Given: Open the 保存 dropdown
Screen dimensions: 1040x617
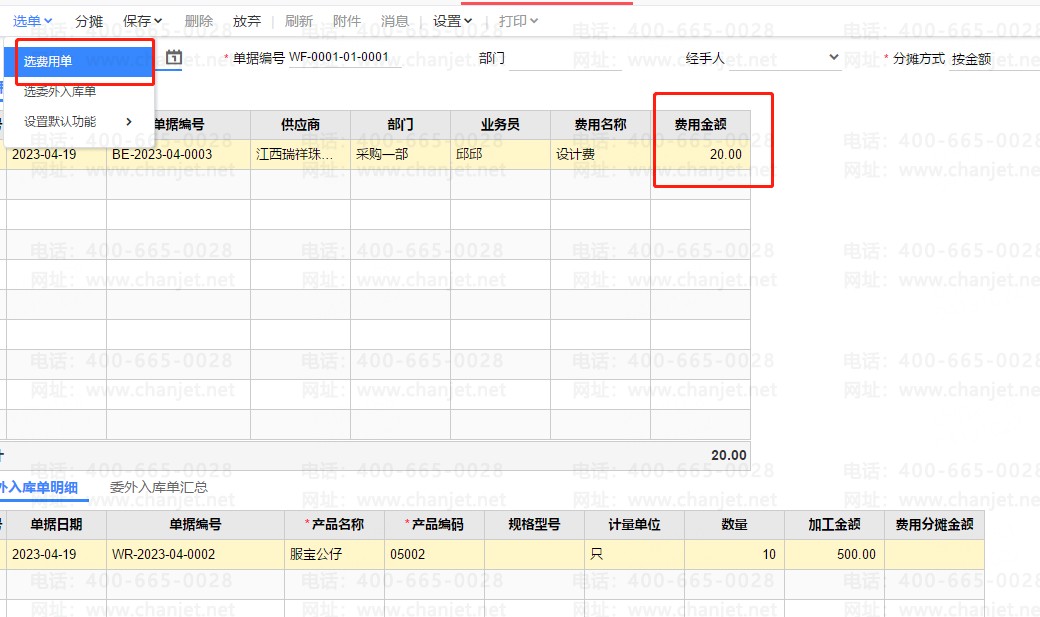Looking at the screenshot, I should (x=142, y=21).
